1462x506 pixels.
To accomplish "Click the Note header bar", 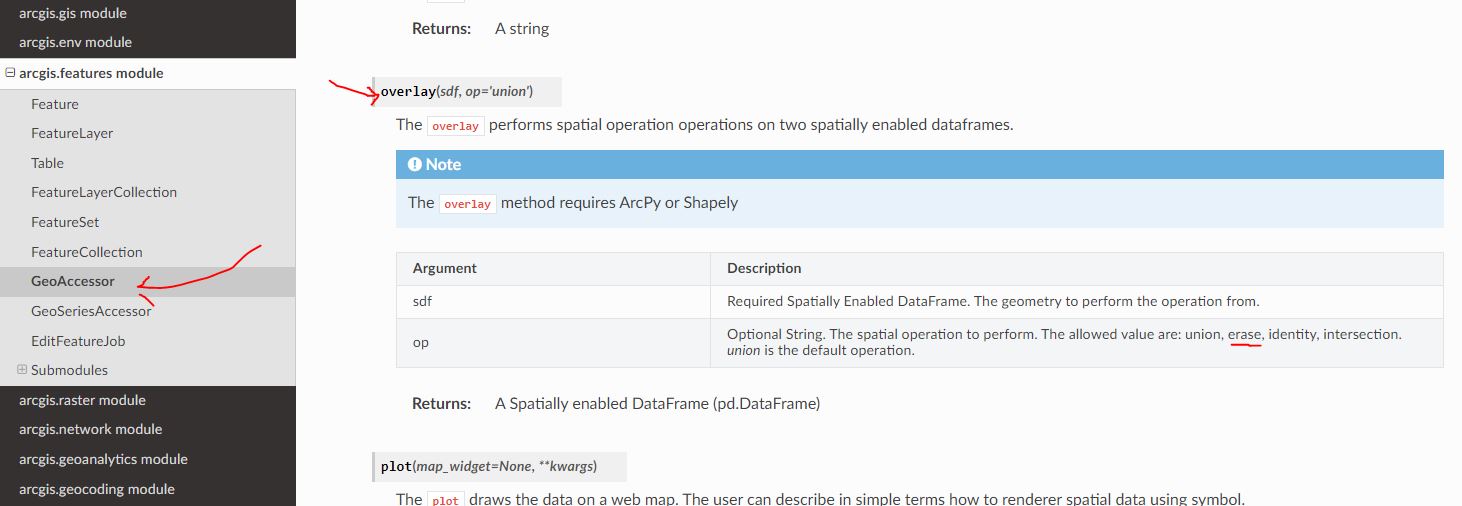I will [x=920, y=164].
